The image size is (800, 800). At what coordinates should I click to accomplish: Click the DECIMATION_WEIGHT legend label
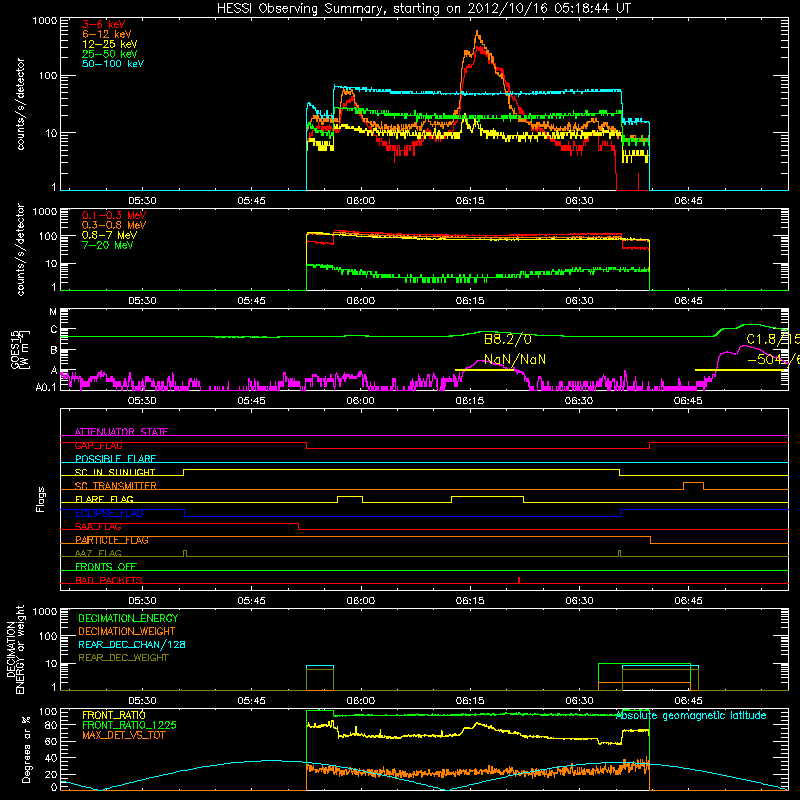pyautogui.click(x=127, y=632)
